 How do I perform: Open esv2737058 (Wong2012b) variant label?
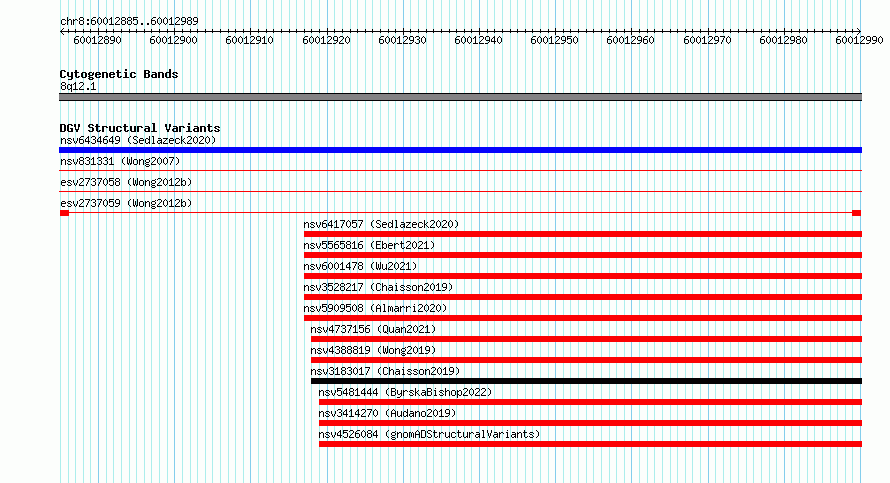pyautogui.click(x=126, y=182)
